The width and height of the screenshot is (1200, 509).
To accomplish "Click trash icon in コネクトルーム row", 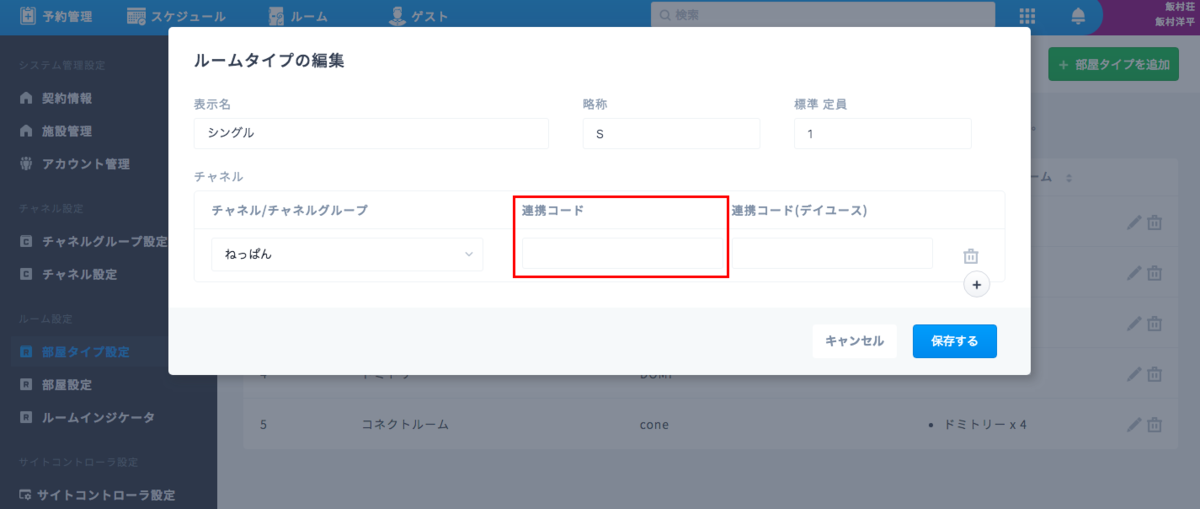I will tap(1154, 424).
